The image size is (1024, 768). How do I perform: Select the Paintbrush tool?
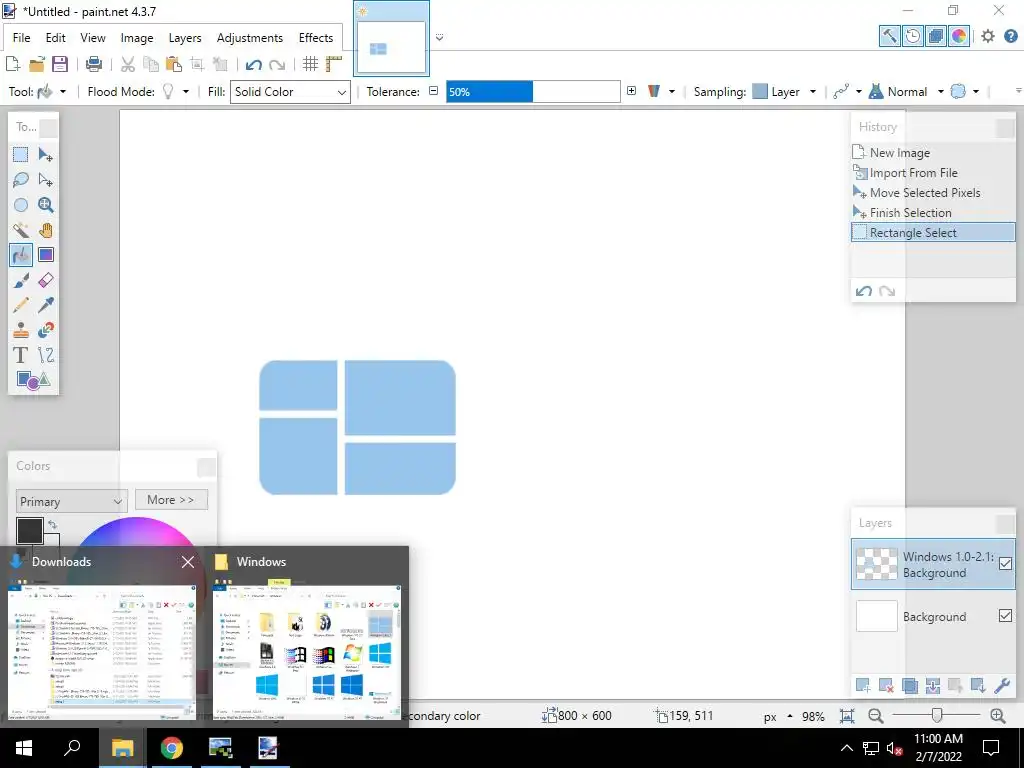click(x=20, y=280)
